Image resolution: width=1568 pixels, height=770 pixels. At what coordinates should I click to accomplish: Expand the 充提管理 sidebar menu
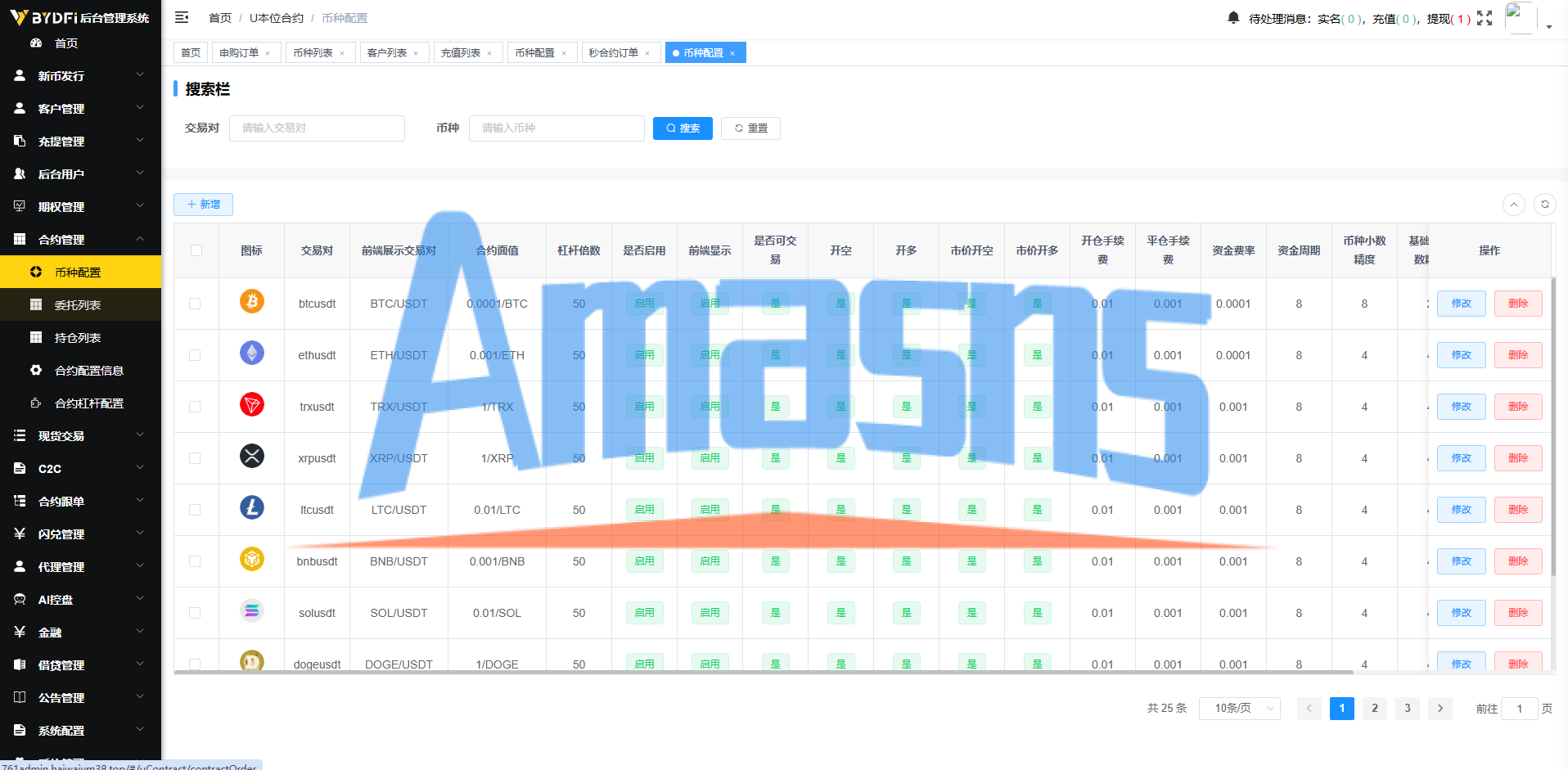tap(80, 141)
